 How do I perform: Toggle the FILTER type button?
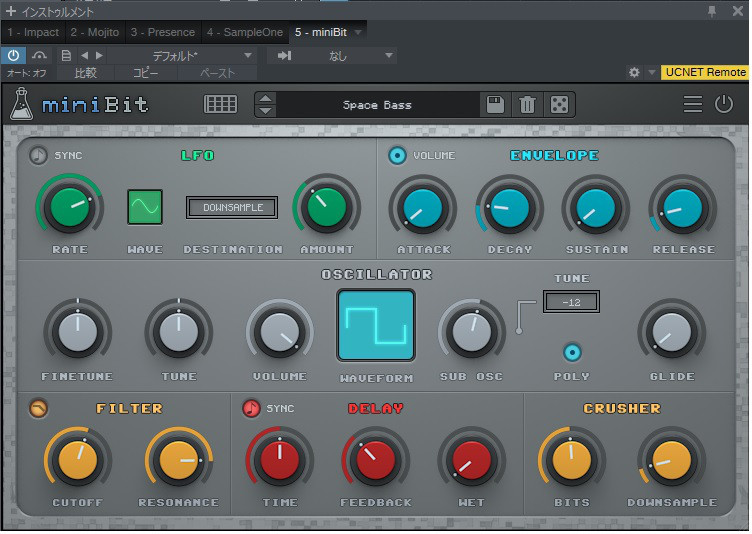pos(38,408)
